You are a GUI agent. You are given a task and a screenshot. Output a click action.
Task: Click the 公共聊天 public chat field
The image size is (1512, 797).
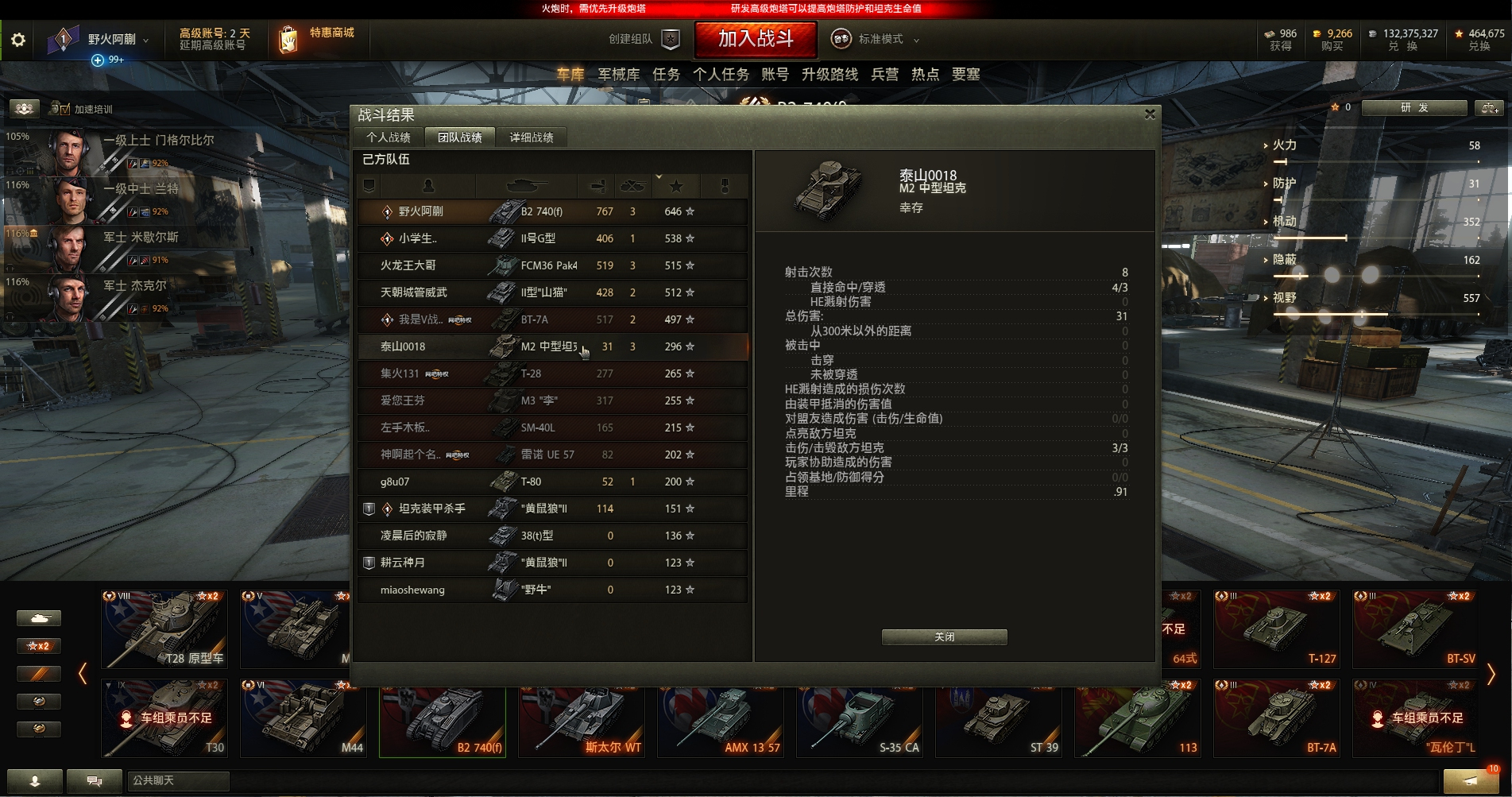(x=178, y=781)
